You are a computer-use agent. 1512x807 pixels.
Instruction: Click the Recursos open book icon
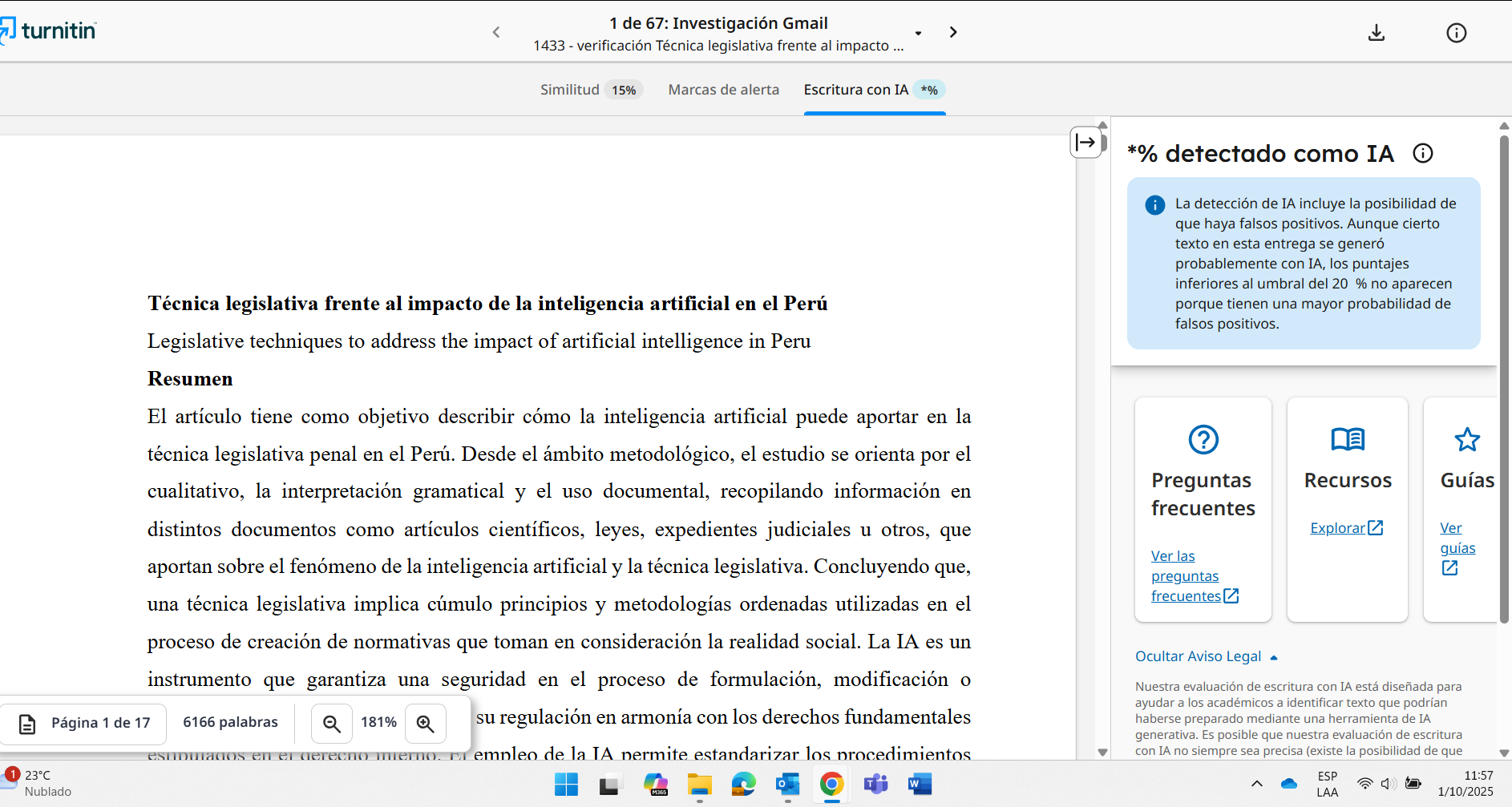(x=1347, y=439)
